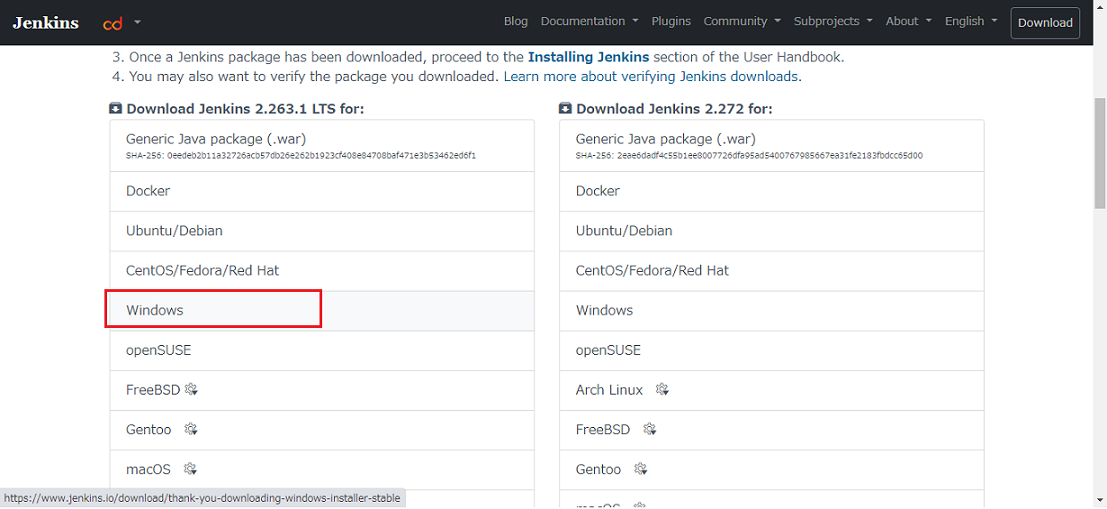Viewport: 1107px width, 509px height.
Task: Click the CD Foundation logo icon
Action: pos(113,23)
